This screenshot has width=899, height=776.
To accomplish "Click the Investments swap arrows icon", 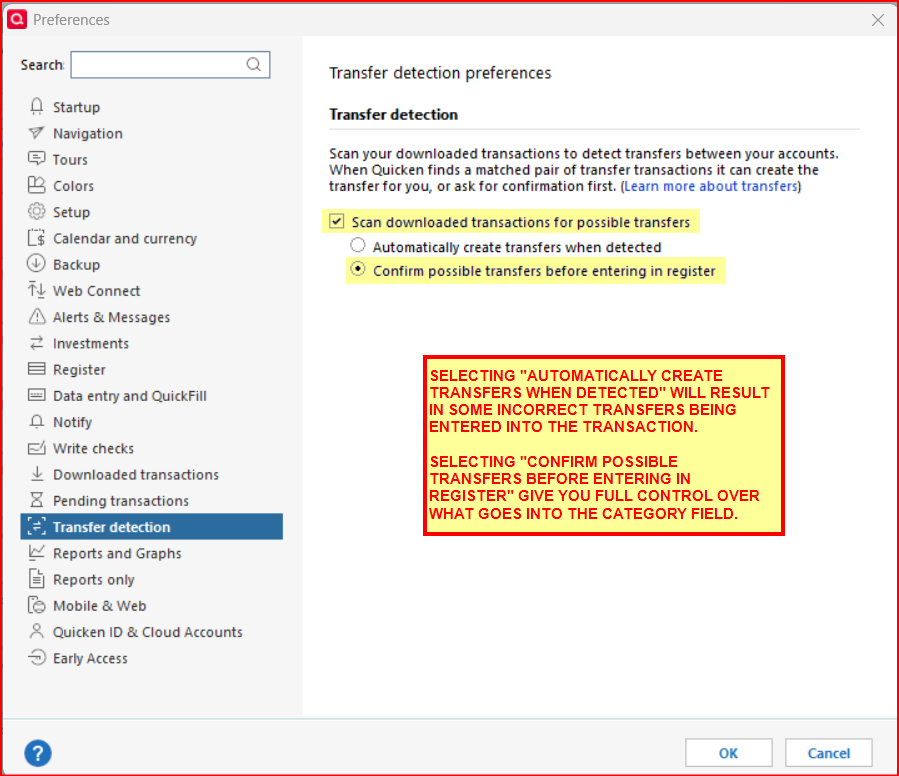I will click(x=37, y=343).
